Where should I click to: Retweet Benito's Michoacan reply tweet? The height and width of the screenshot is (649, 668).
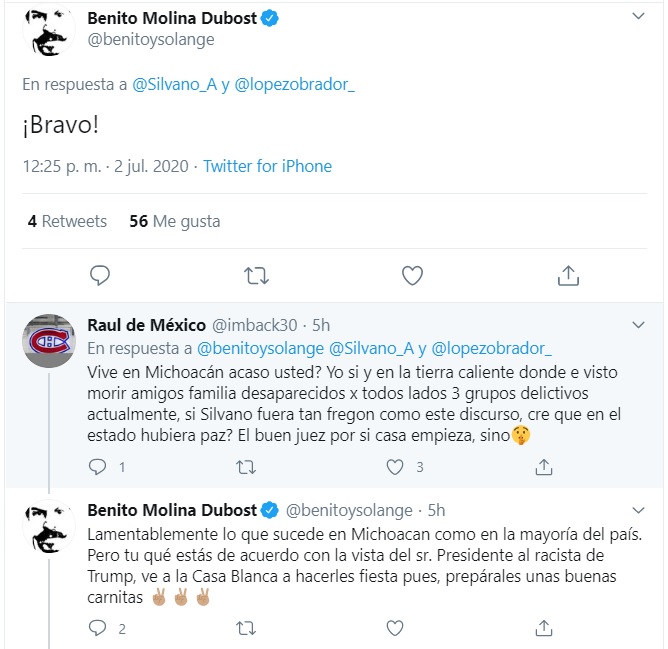click(x=245, y=629)
